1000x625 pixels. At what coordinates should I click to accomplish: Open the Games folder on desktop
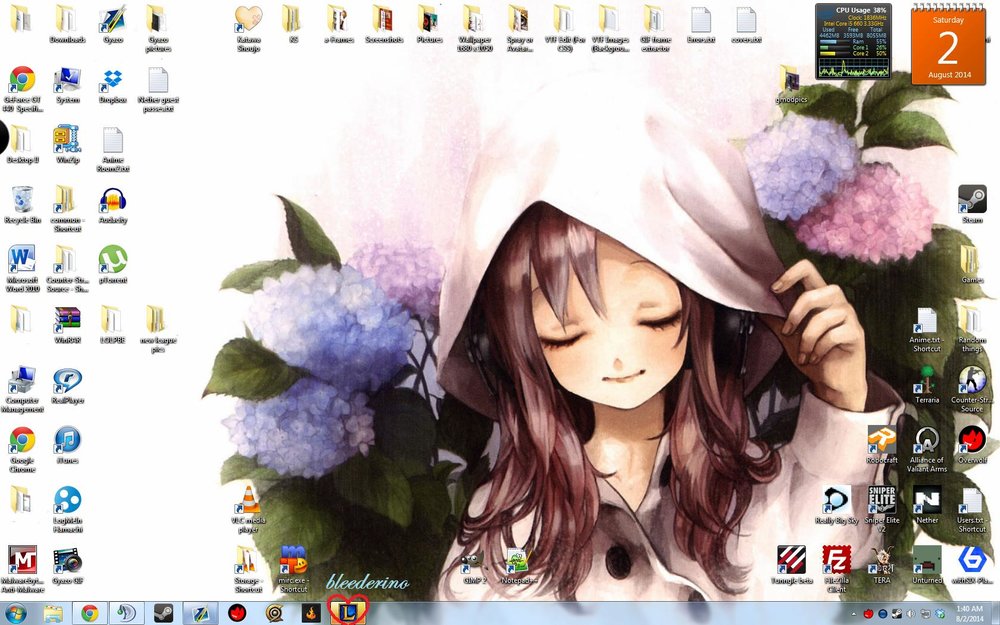tap(972, 265)
